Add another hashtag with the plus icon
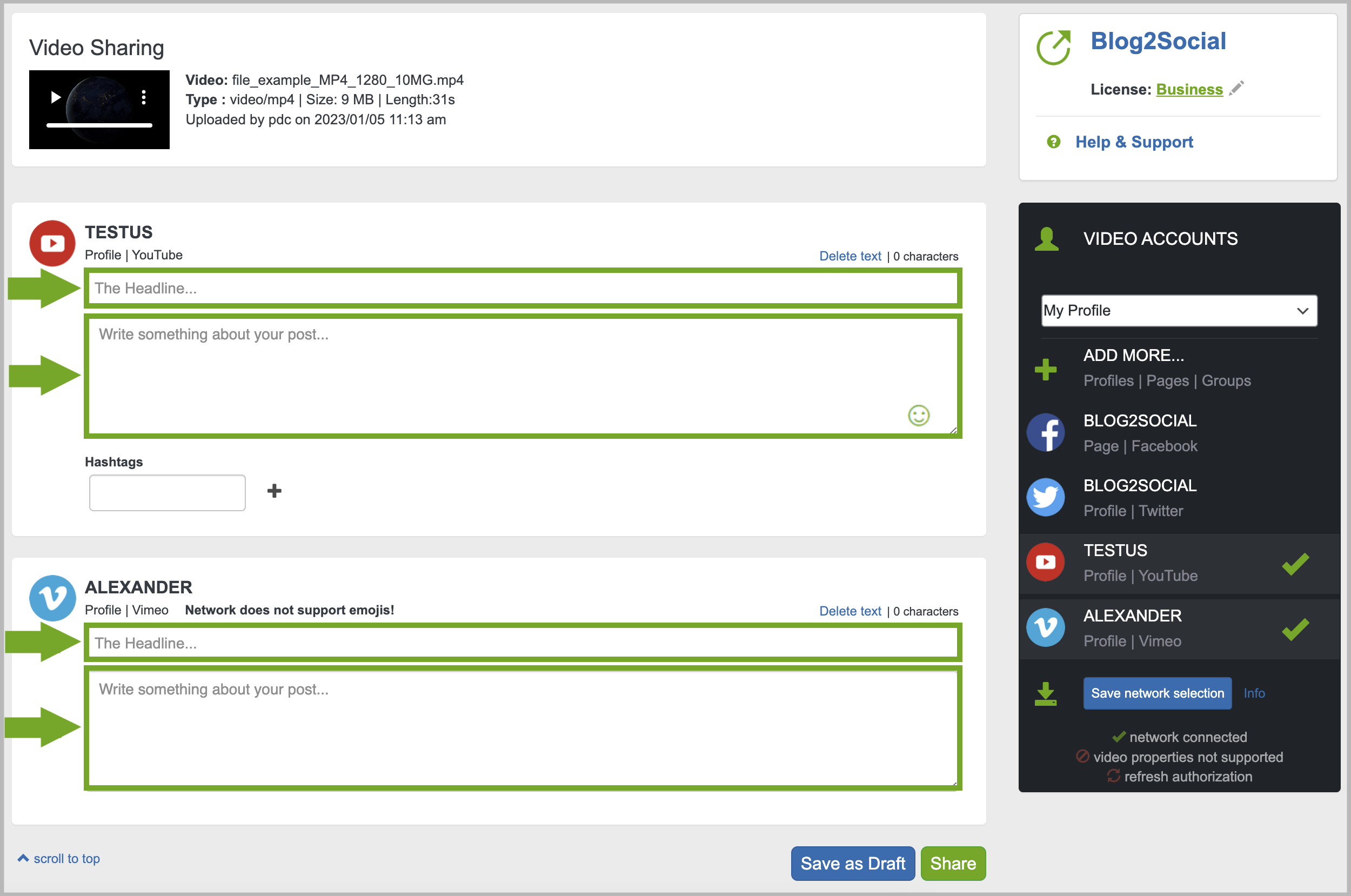This screenshot has height=896, width=1351. click(x=274, y=491)
